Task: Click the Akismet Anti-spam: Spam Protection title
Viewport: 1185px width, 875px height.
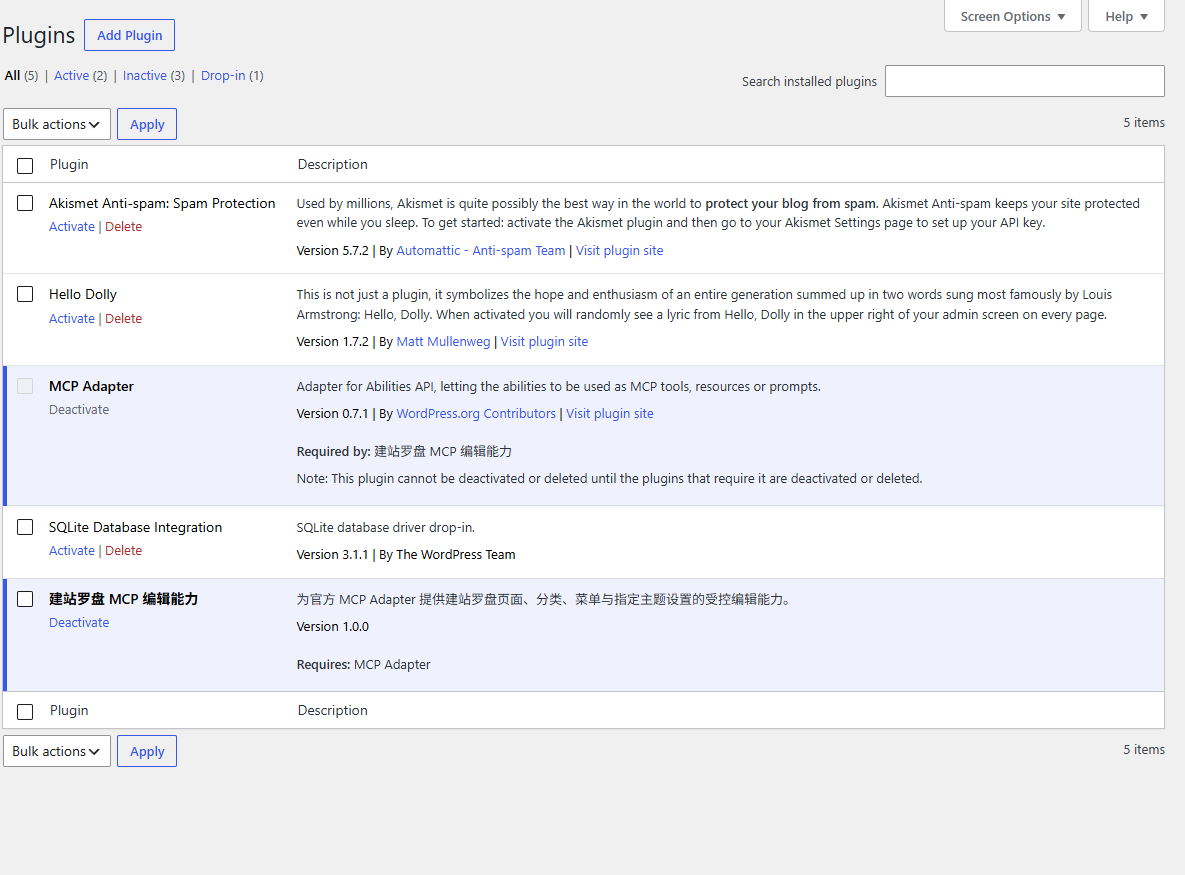Action: click(x=162, y=203)
